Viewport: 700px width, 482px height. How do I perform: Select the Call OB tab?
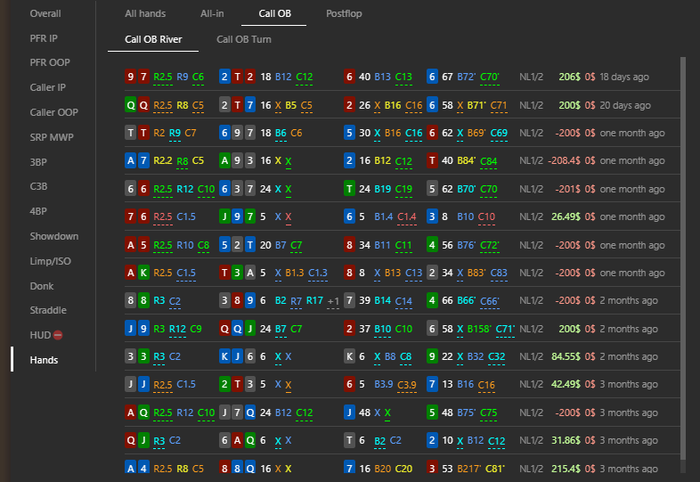point(275,13)
